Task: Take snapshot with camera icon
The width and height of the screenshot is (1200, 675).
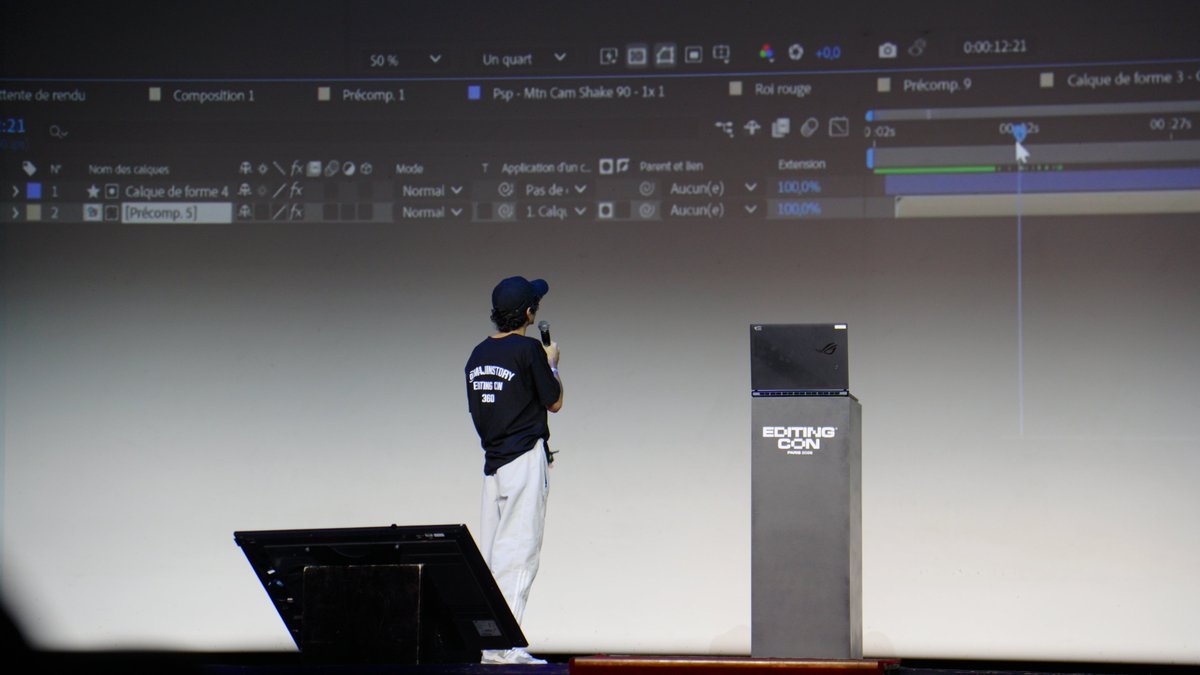Action: pyautogui.click(x=887, y=50)
